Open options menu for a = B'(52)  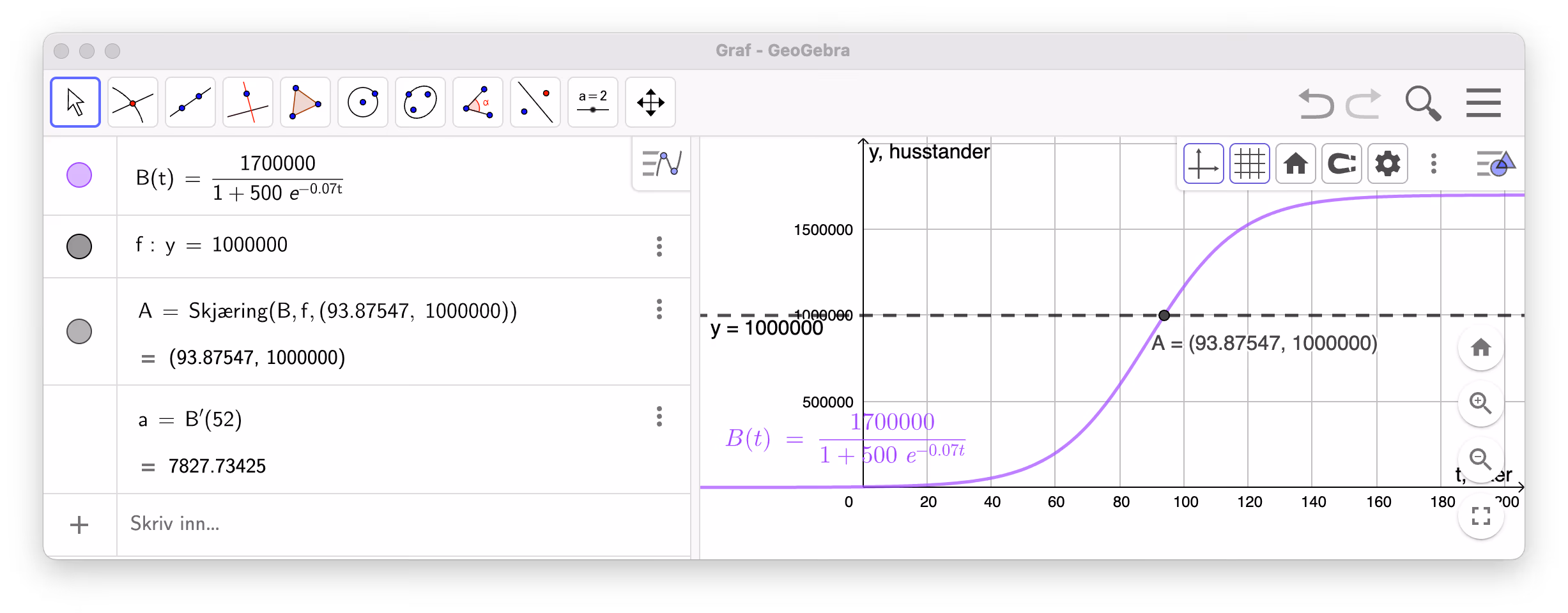pyautogui.click(x=659, y=417)
